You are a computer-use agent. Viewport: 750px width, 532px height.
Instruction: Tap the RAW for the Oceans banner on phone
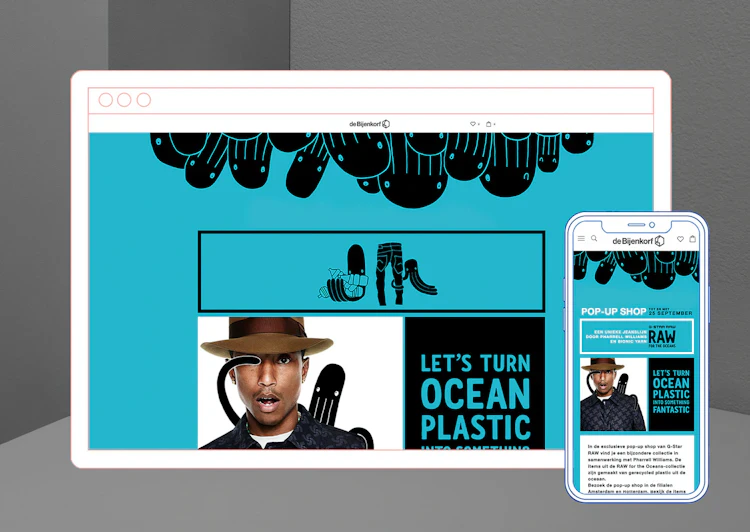click(x=637, y=336)
